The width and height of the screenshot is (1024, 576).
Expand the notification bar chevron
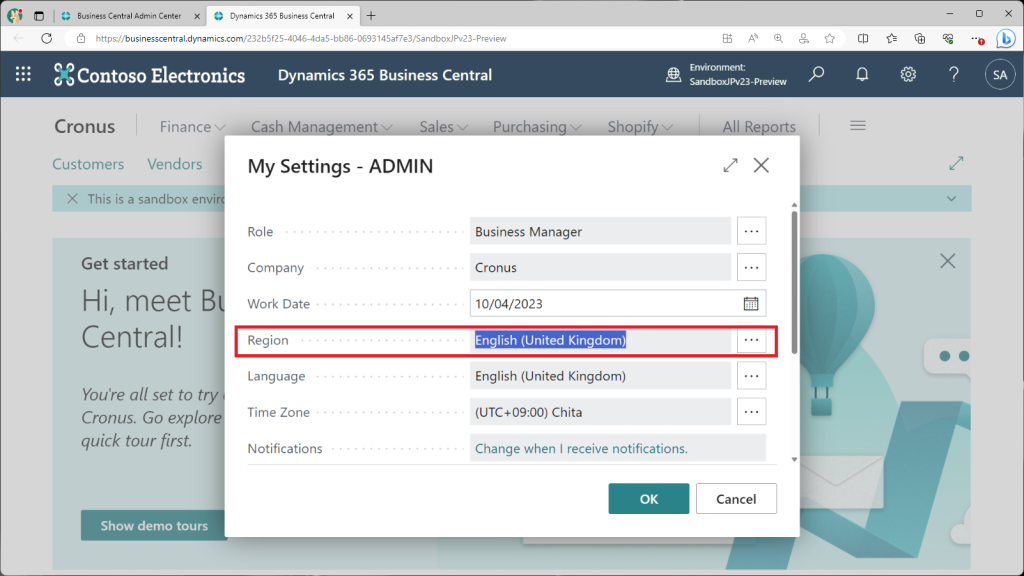click(952, 199)
